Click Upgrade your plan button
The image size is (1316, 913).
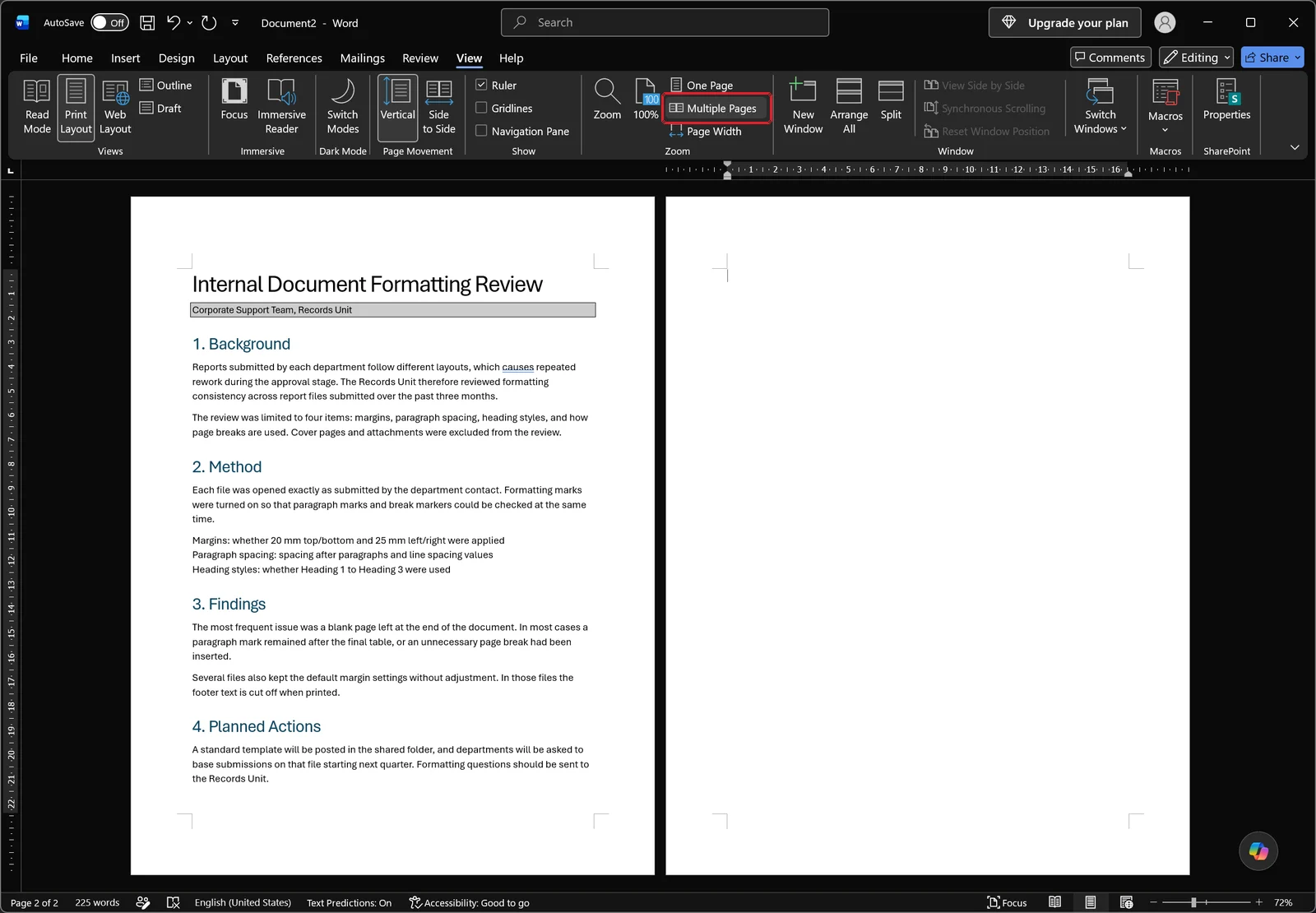[1064, 23]
